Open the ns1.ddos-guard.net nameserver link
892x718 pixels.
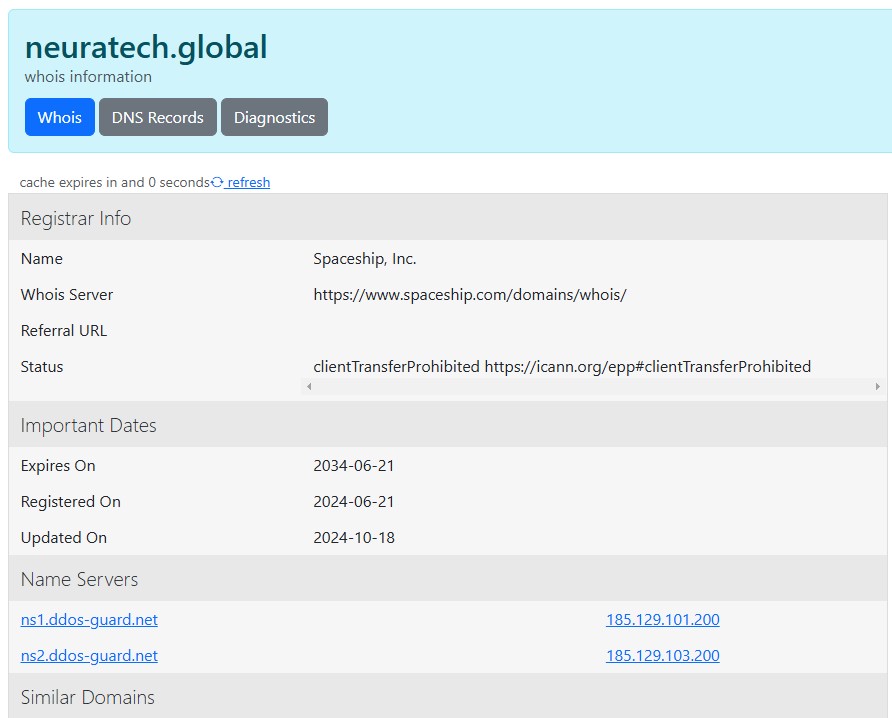click(x=89, y=619)
